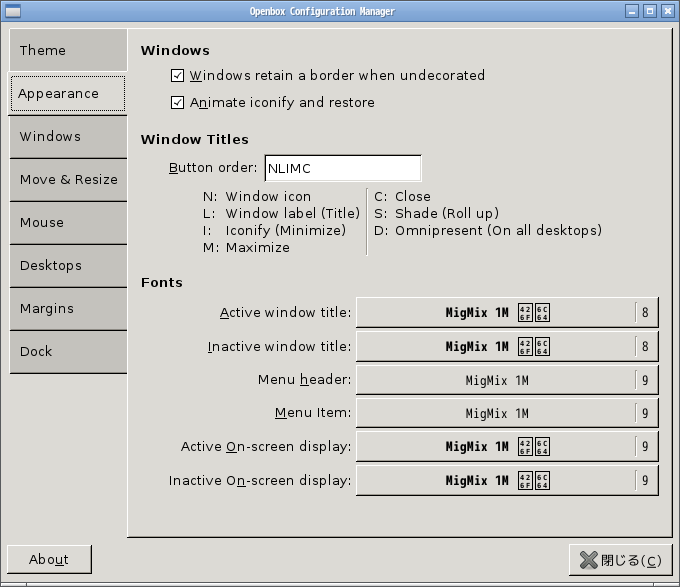Choose font for Menu Item
This screenshot has width=680, height=587.
[507, 413]
